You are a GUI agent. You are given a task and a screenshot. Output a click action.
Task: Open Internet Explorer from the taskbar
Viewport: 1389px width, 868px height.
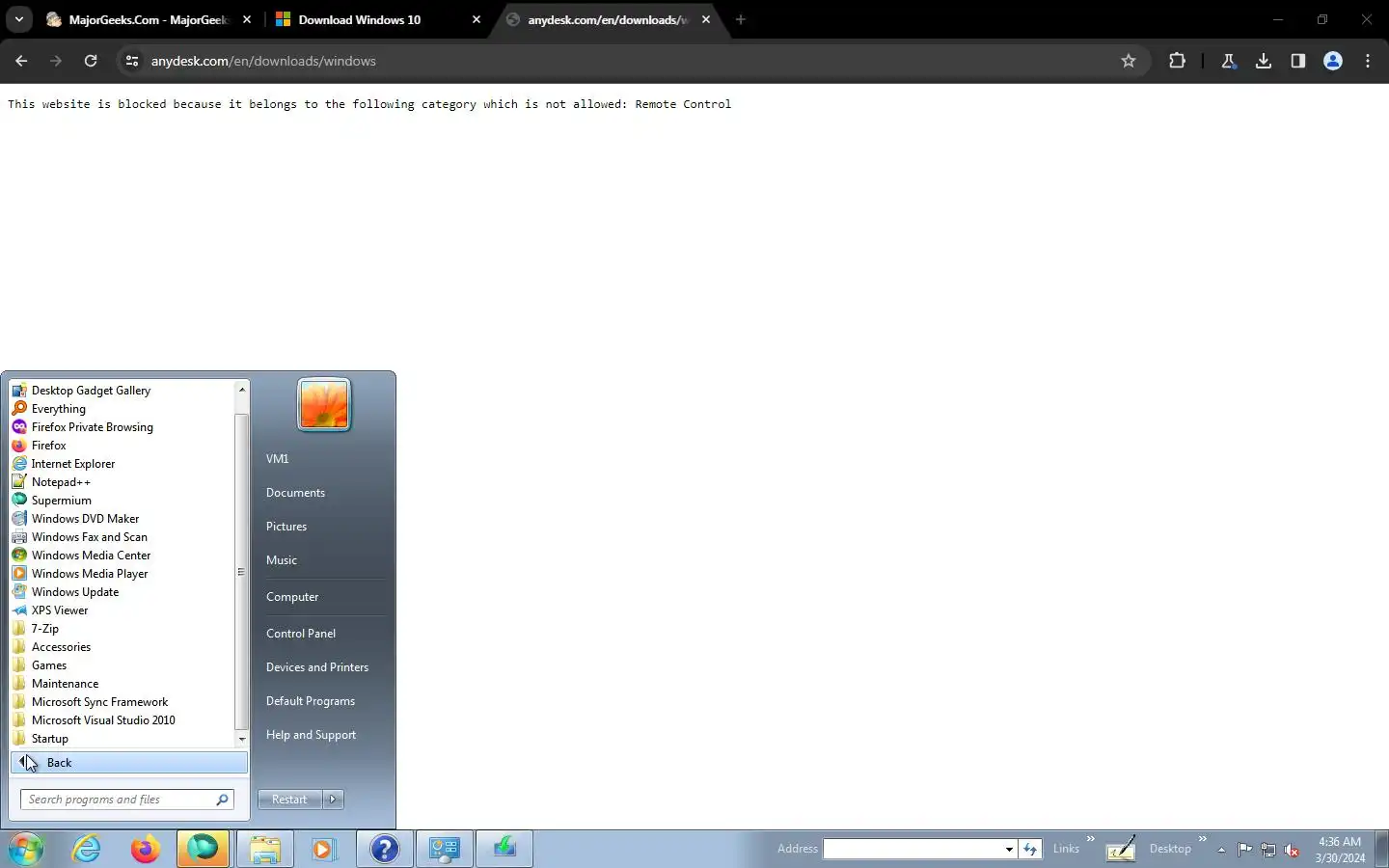click(x=87, y=849)
